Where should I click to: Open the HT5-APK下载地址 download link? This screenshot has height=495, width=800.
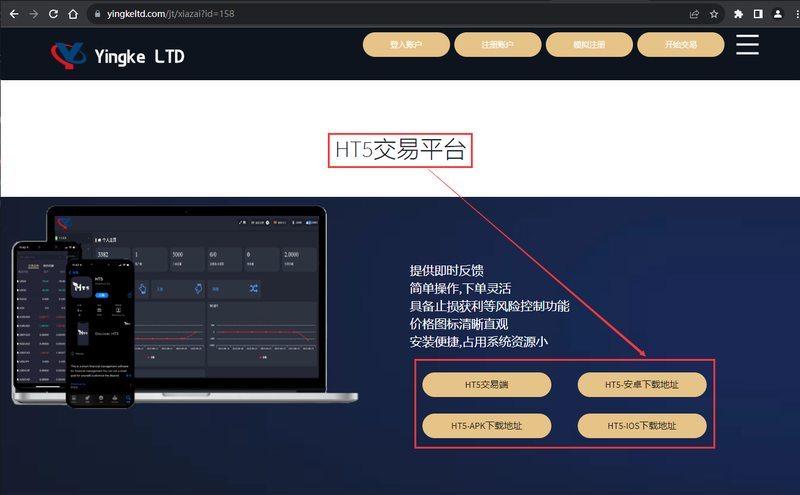tap(487, 426)
